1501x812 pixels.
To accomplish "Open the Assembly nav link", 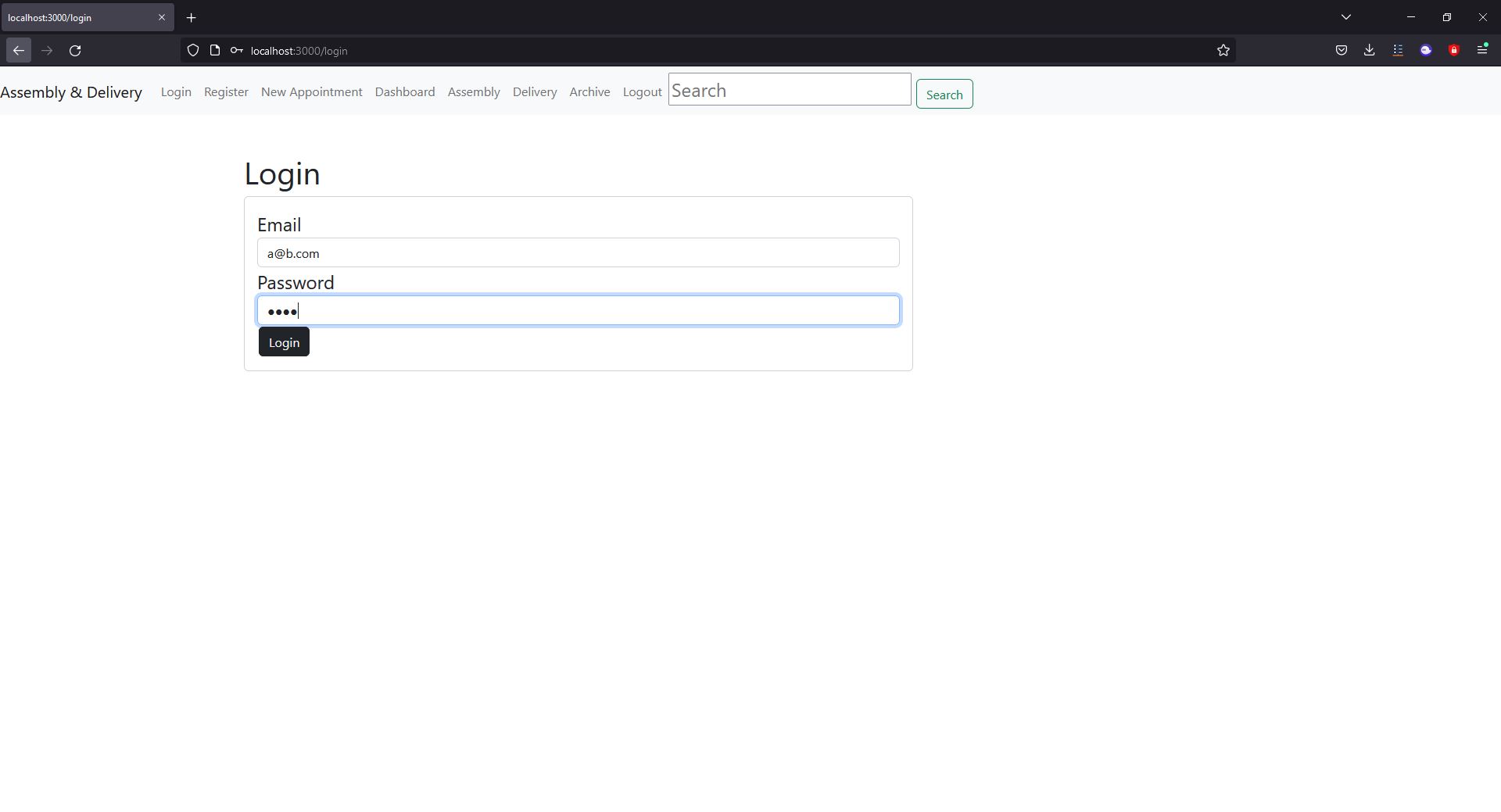I will click(x=474, y=92).
